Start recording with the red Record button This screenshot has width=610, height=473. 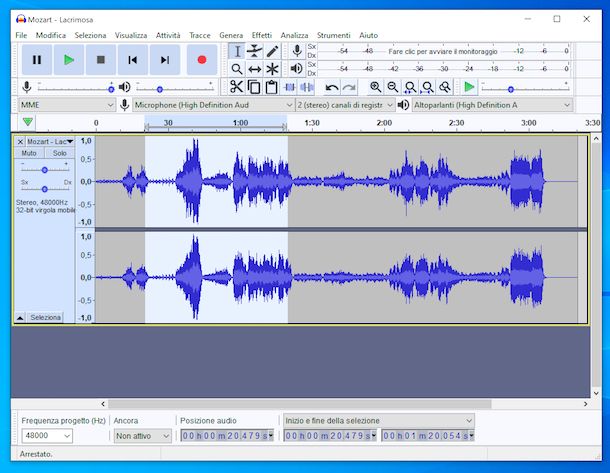point(202,60)
